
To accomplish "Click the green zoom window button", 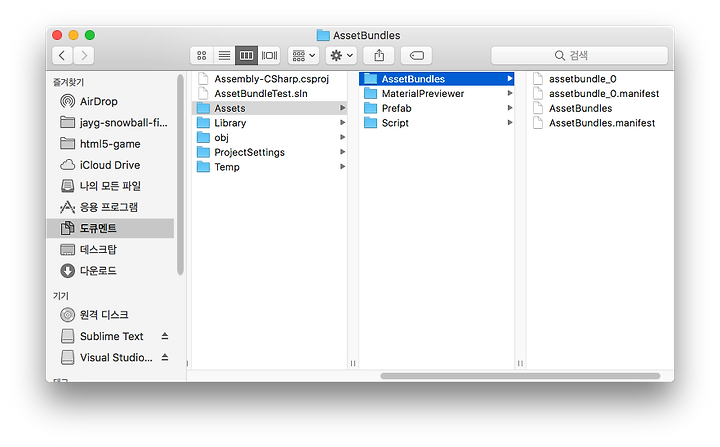I will coord(90,35).
